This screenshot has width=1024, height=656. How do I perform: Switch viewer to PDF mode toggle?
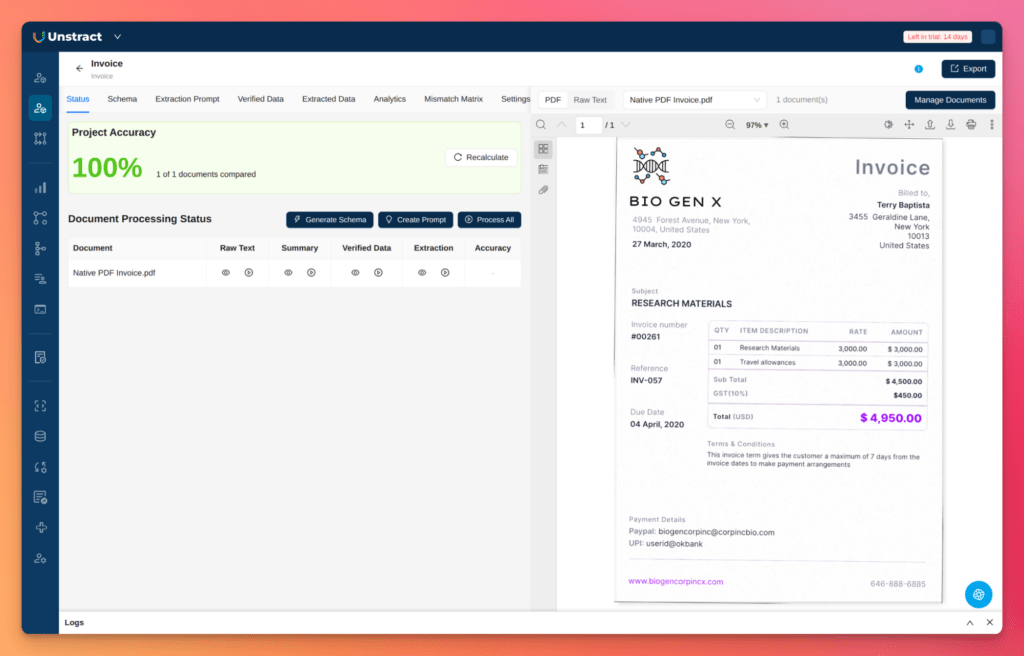point(552,100)
